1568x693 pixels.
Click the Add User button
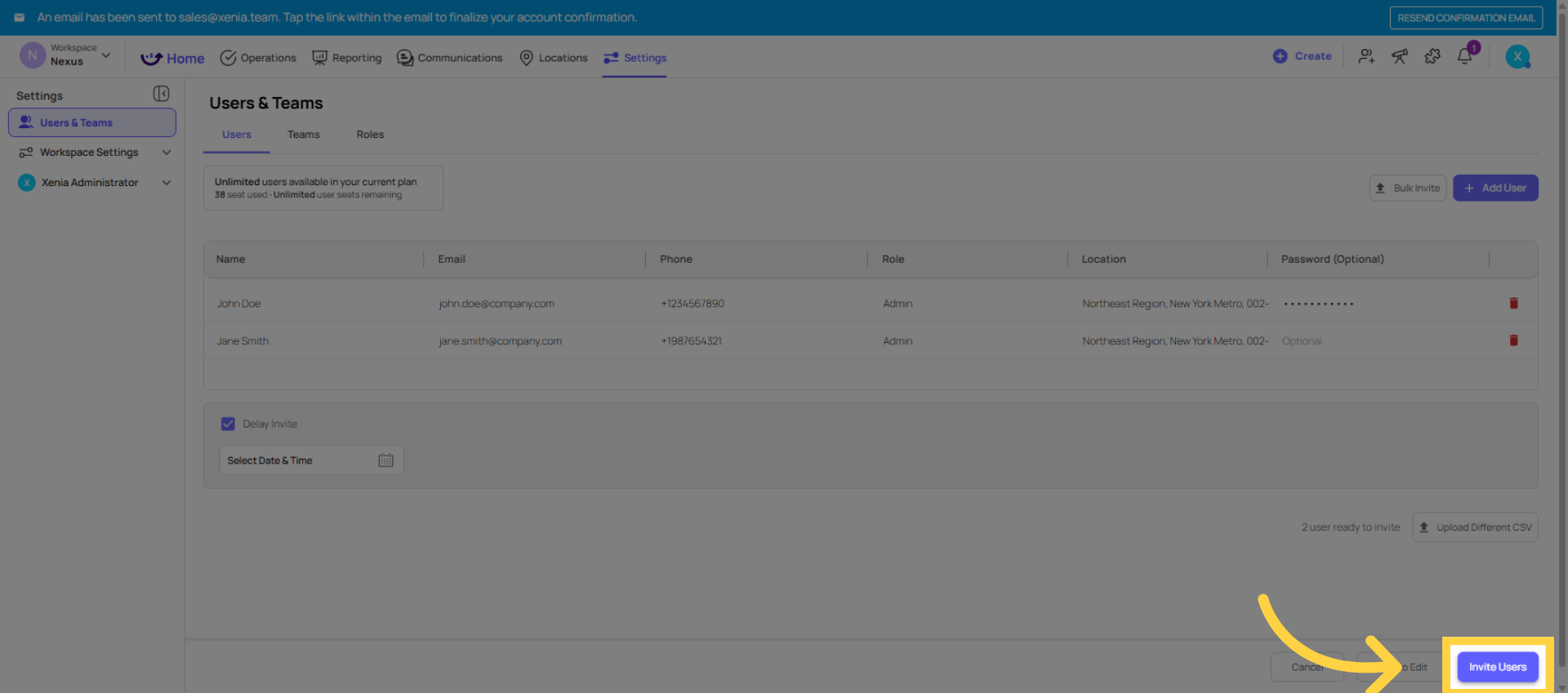[x=1494, y=189]
